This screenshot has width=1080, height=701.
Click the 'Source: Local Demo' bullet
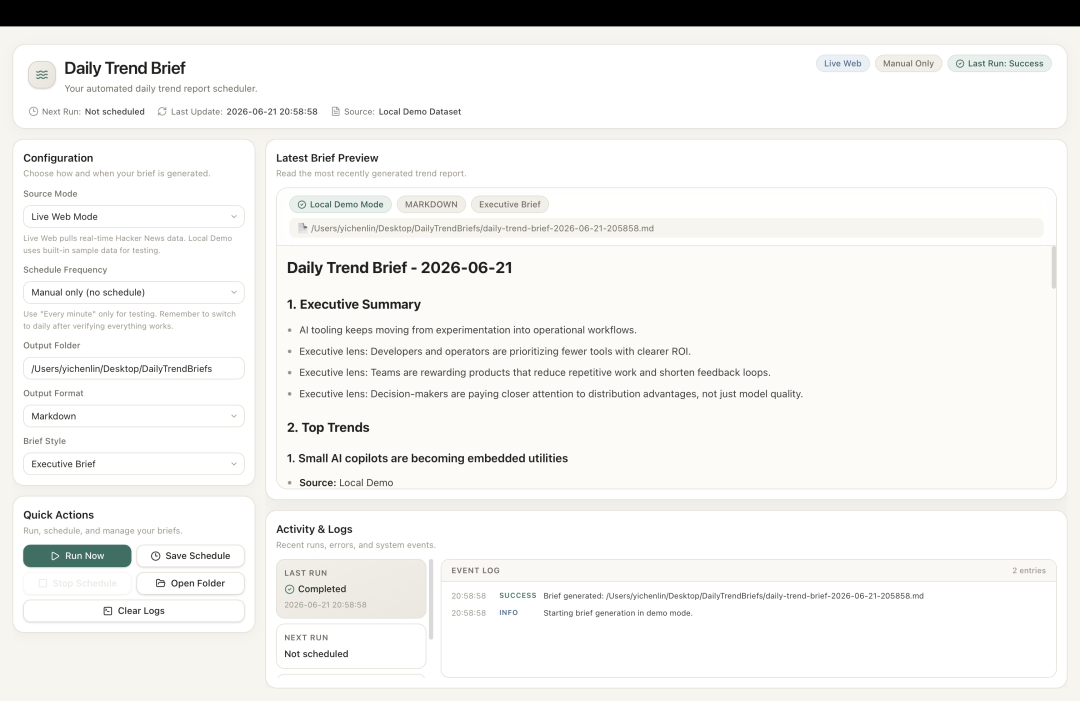point(346,483)
